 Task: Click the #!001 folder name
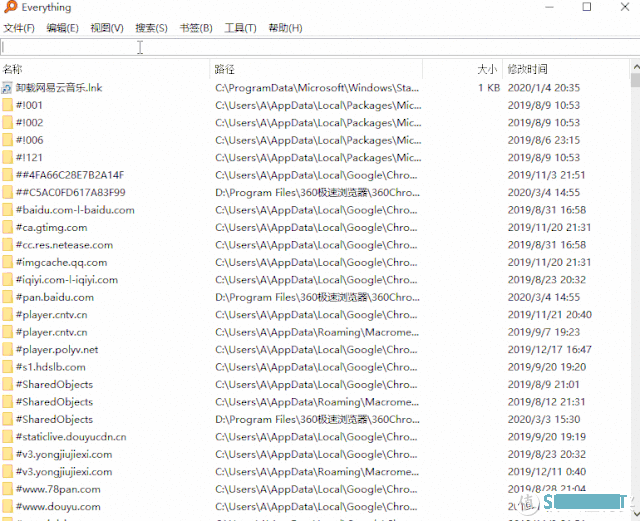click(29, 105)
